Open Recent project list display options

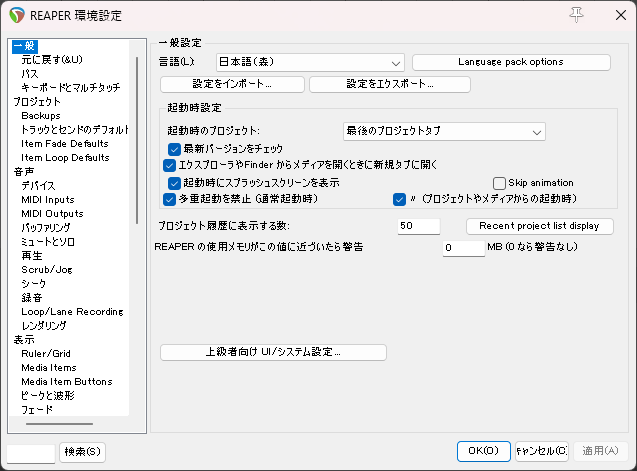(x=540, y=226)
